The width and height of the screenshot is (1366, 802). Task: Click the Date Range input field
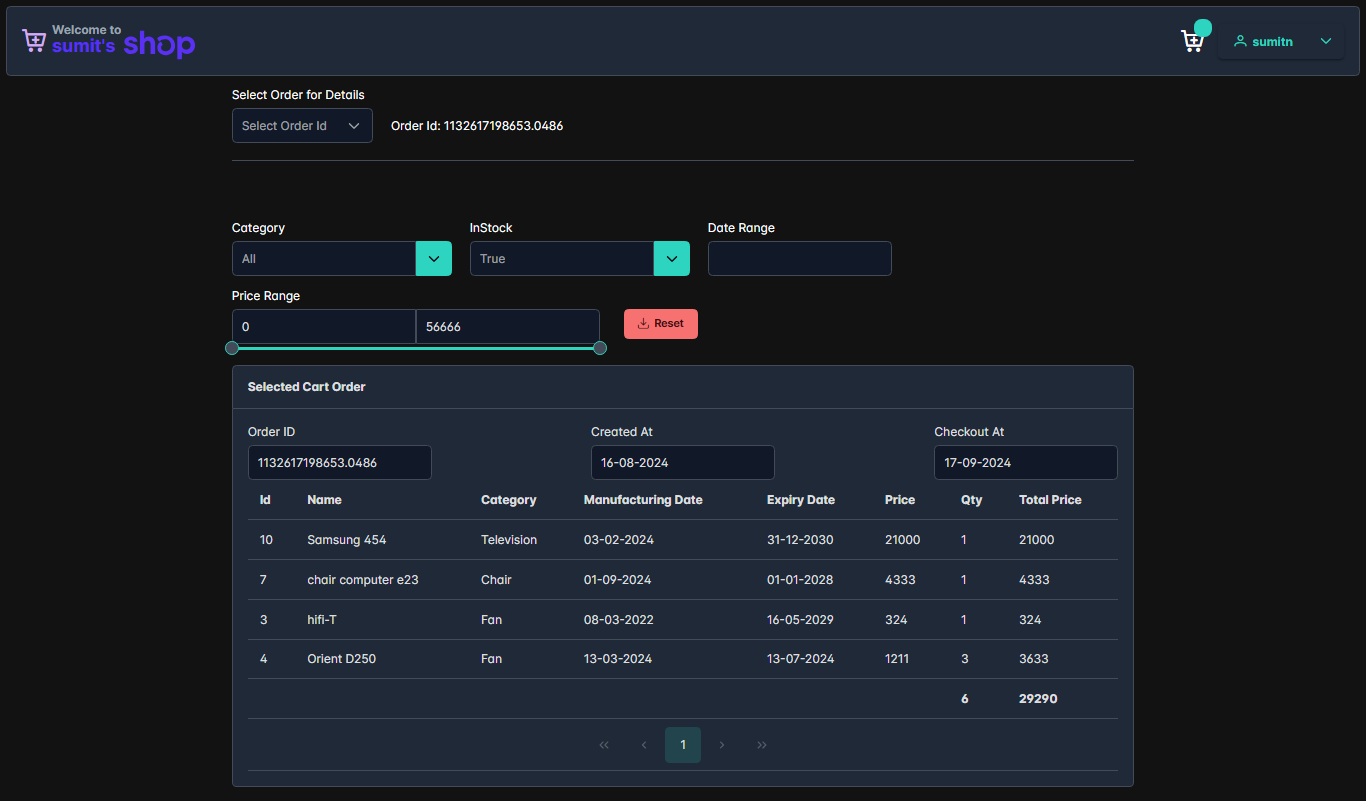tap(800, 259)
